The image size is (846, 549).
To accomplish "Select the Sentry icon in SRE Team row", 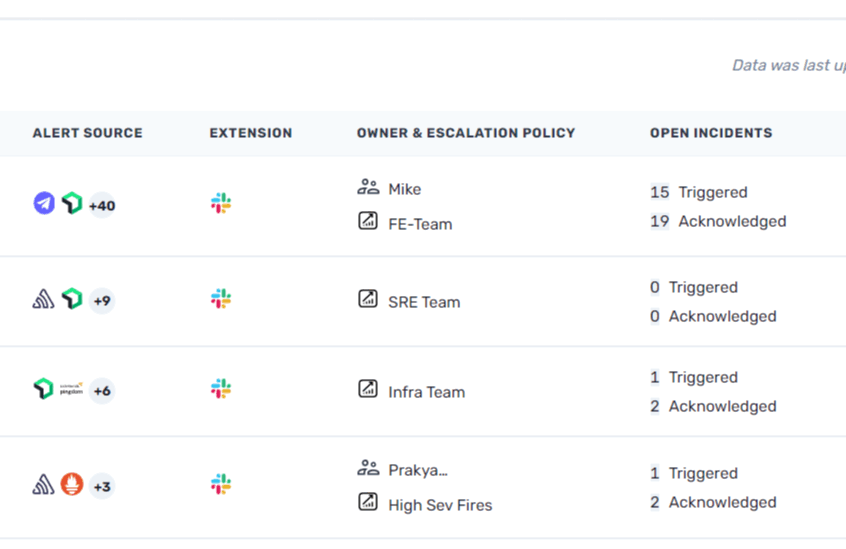I will pos(44,299).
